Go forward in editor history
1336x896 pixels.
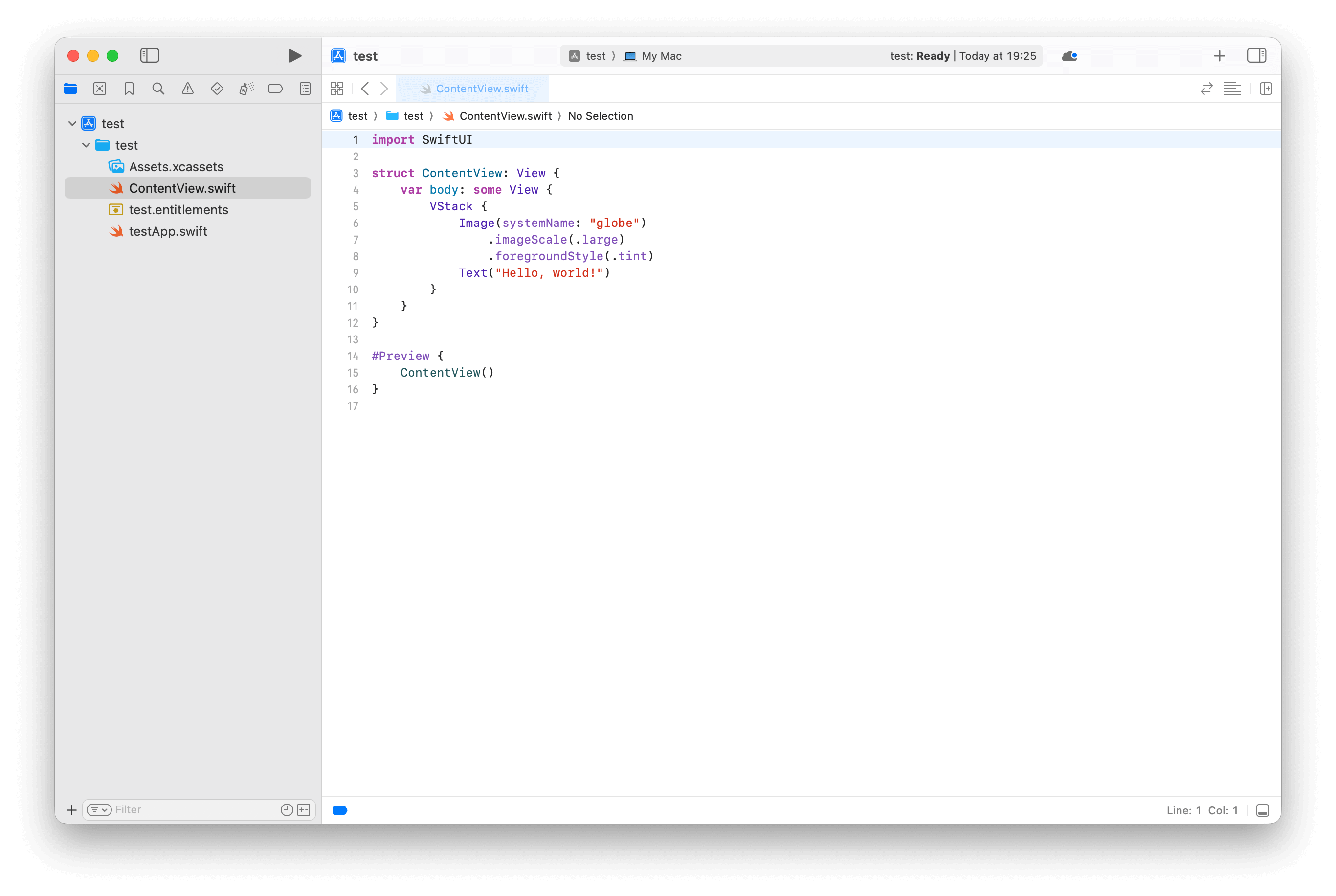[x=384, y=89]
